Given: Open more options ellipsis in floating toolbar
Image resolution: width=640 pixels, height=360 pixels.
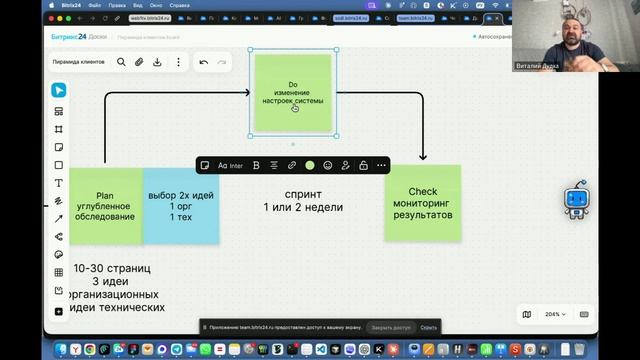Looking at the screenshot, I should [x=381, y=165].
